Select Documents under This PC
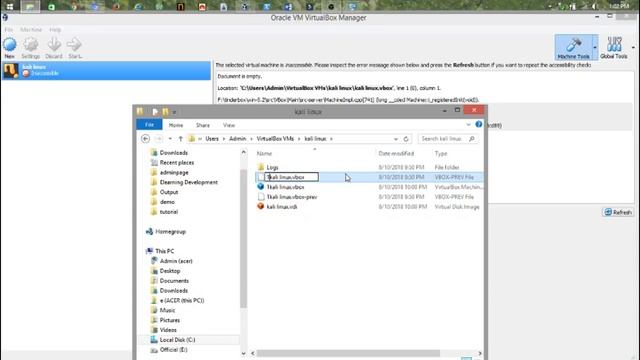The image size is (640, 360). click(174, 281)
